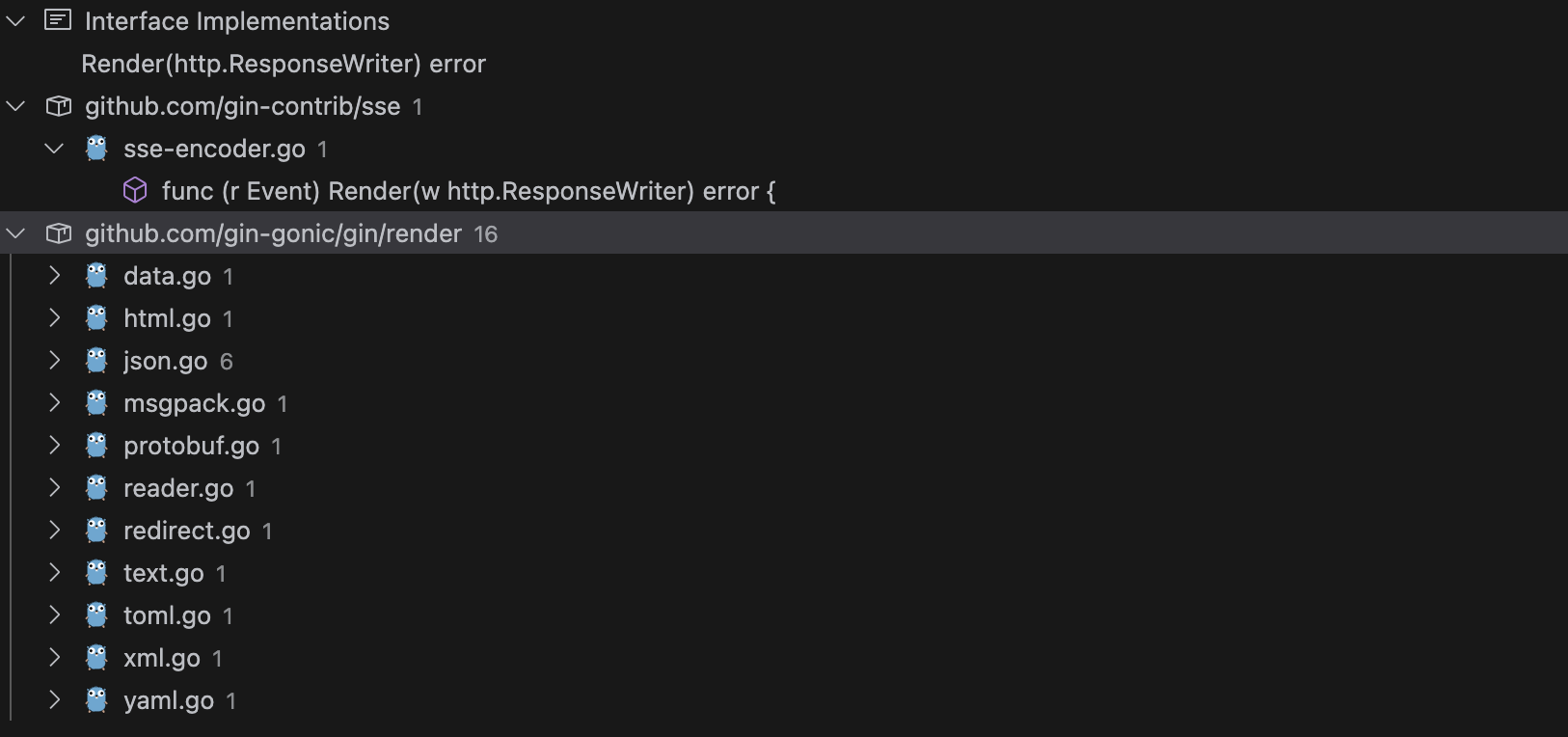Screen dimensions: 1568x737
Task: Click the purple cube icon beside func Render
Action: (x=135, y=191)
